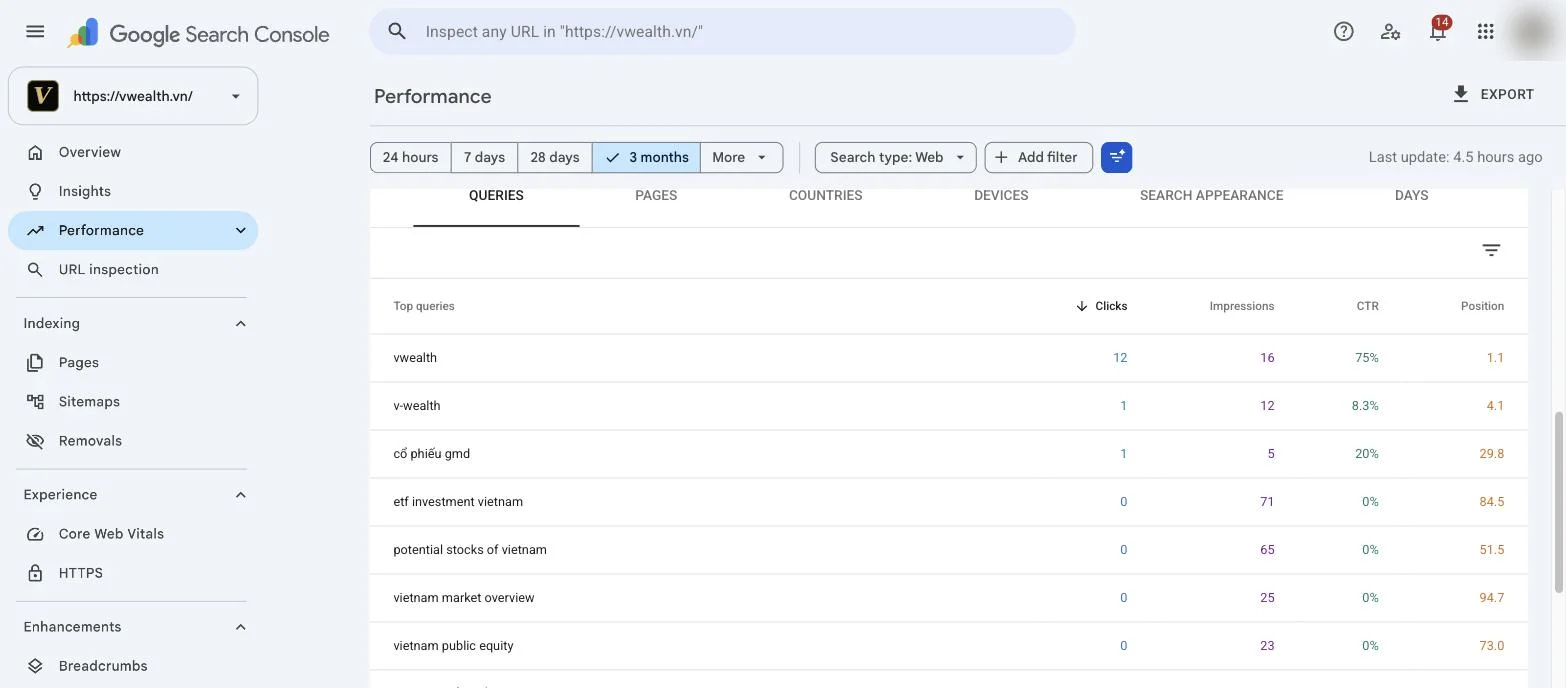This screenshot has height=688, width=1566.
Task: Switch to the Search Appearance tab
Action: coord(1211,196)
